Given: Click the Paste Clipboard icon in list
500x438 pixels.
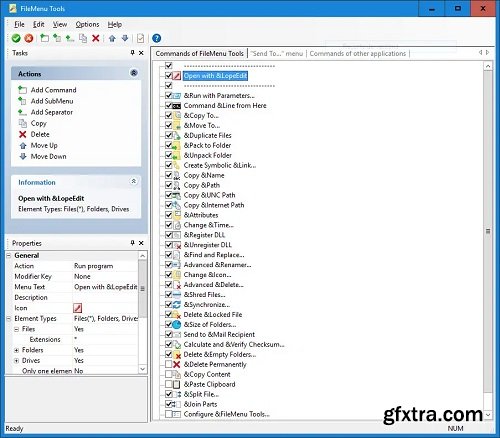Looking at the screenshot, I should point(177,384).
